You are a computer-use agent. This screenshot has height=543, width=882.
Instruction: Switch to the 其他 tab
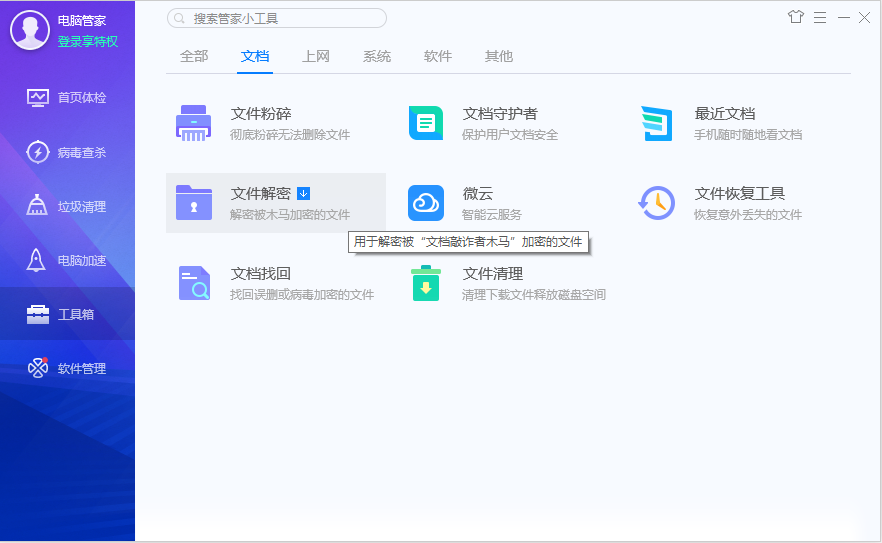(499, 56)
